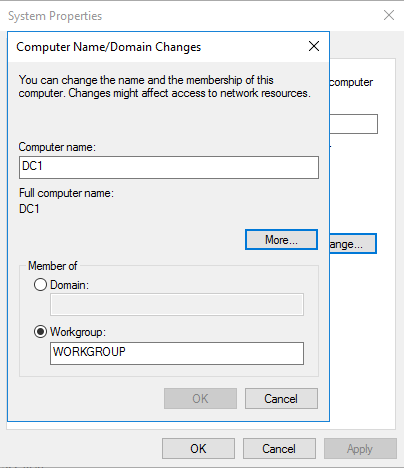The width and height of the screenshot is (404, 468).
Task: Close the Computer Name/Domain Changes dialog
Action: coord(314,46)
